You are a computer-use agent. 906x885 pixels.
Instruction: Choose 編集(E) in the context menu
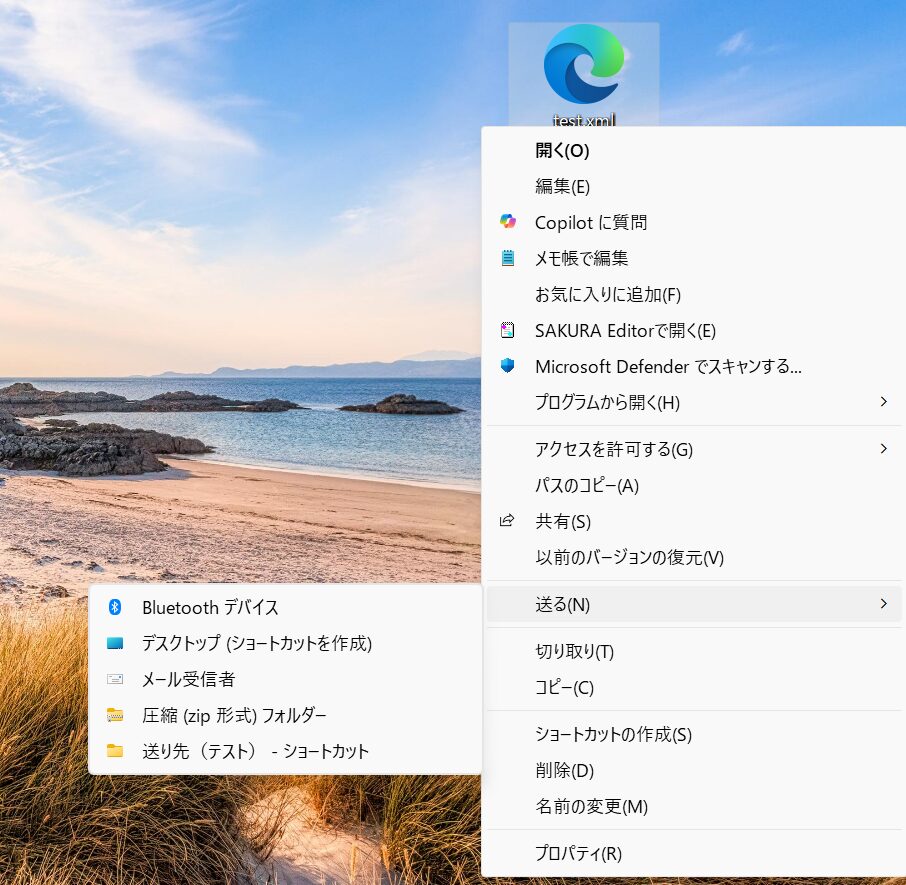[x=694, y=187]
